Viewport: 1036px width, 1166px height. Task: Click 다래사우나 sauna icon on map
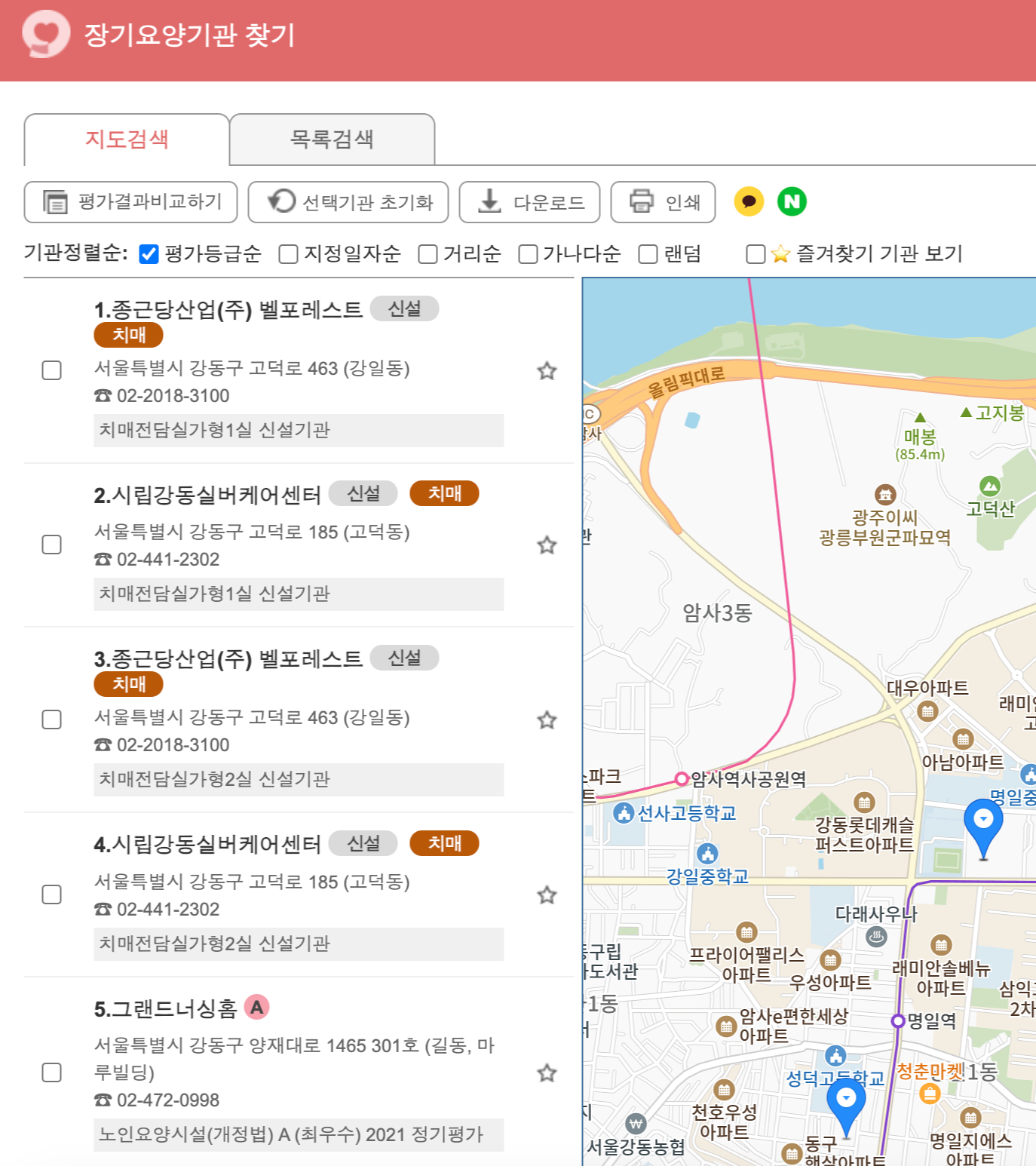point(876,937)
